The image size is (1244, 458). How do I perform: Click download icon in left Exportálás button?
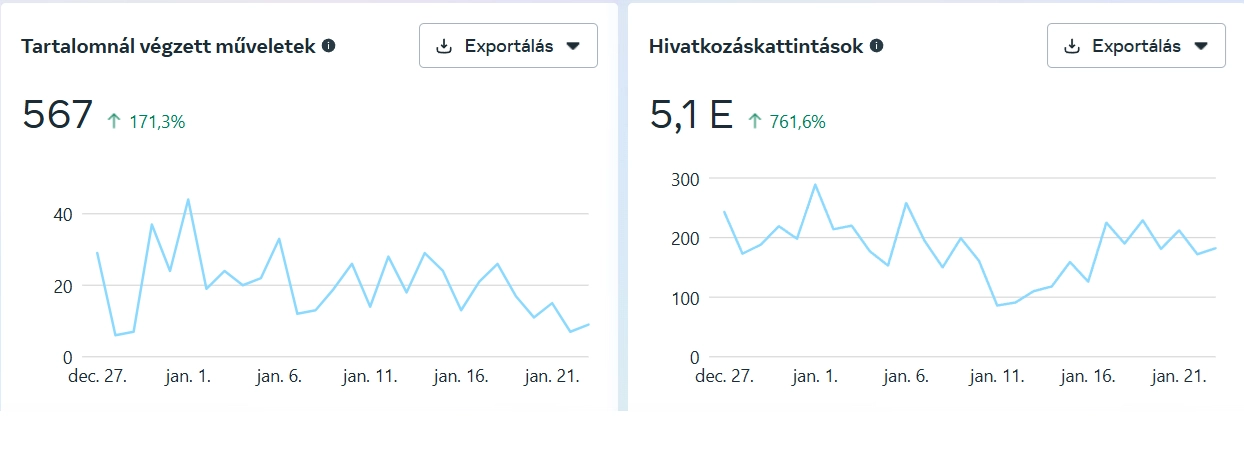point(445,46)
